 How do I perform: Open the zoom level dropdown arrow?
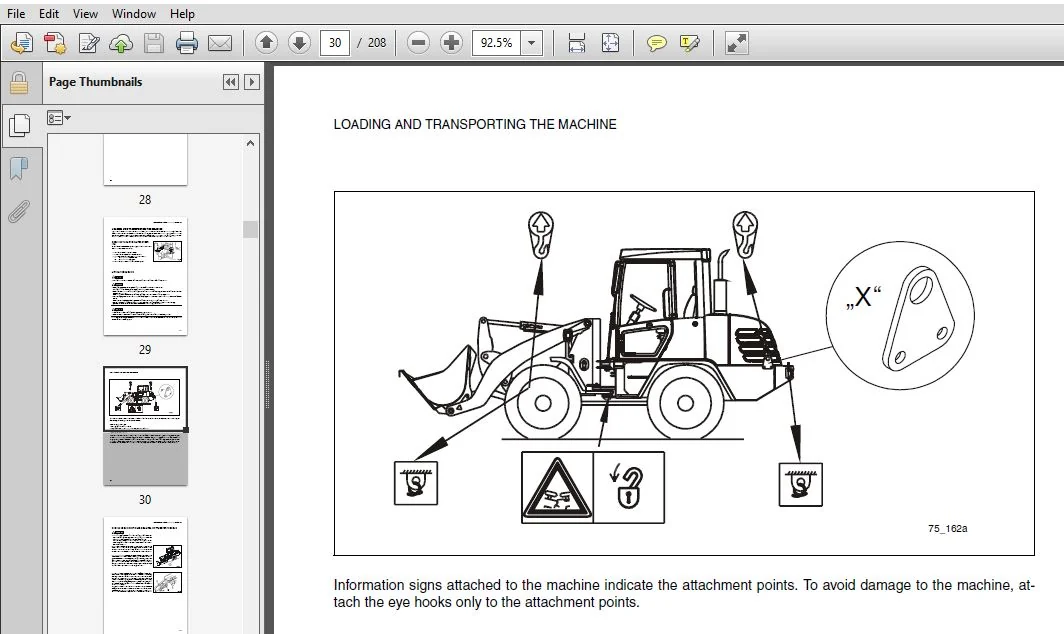[532, 43]
